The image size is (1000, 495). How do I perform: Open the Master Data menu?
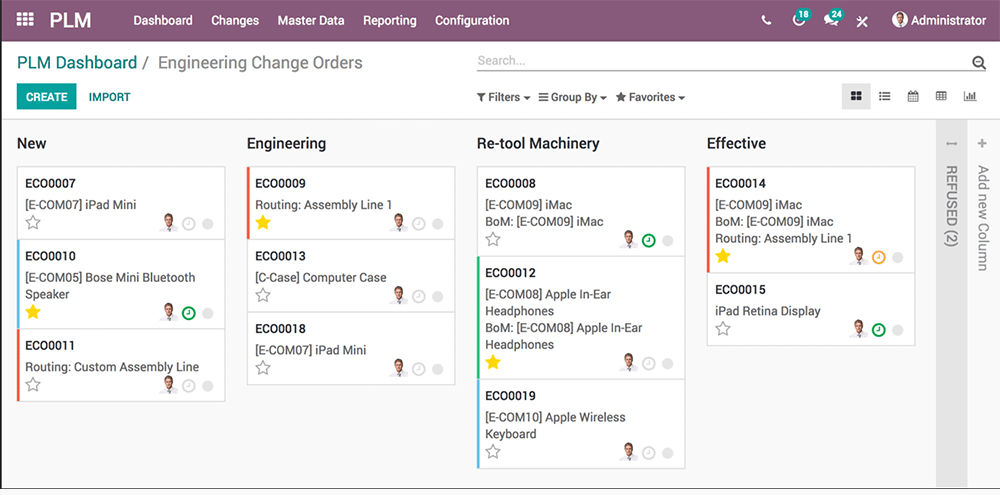coord(310,20)
